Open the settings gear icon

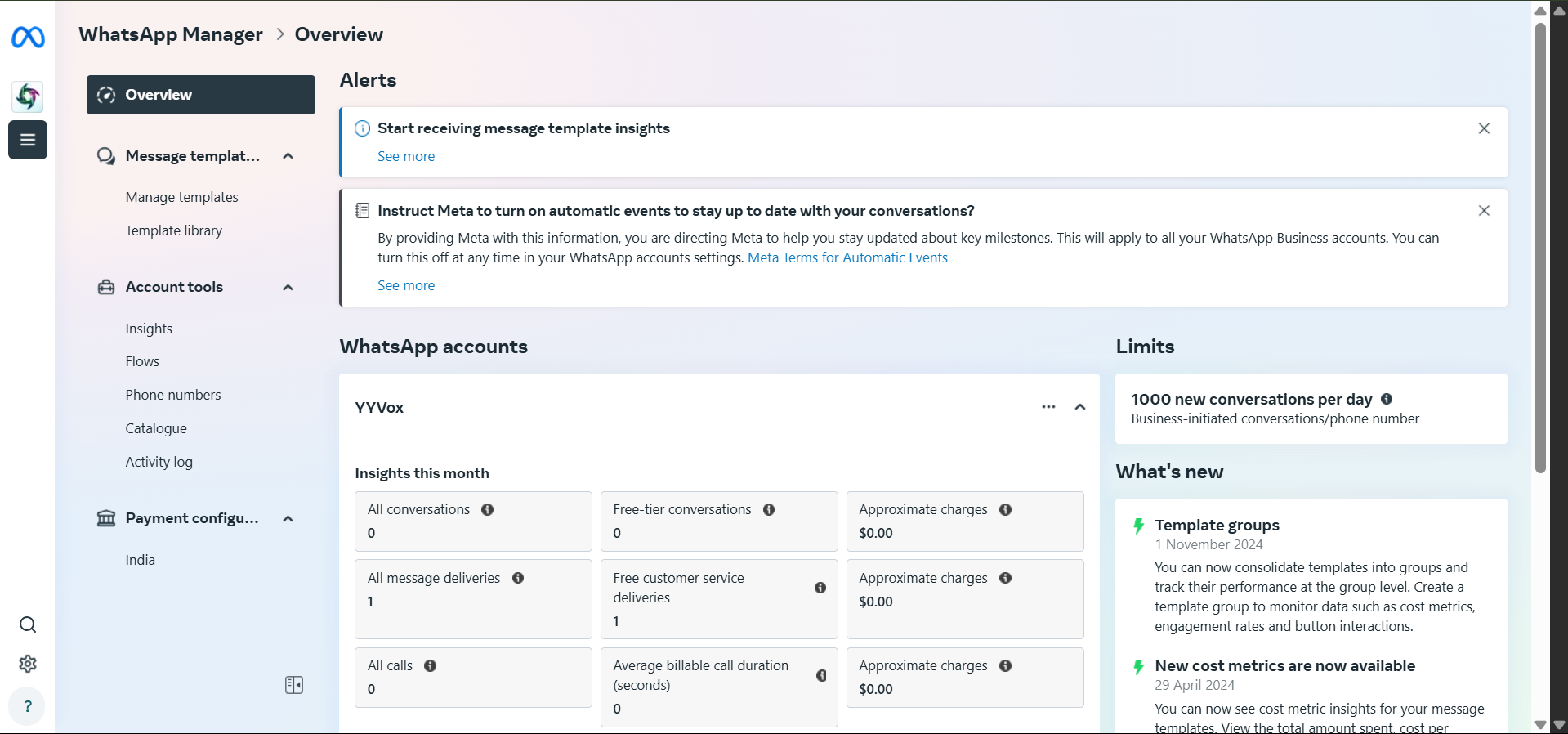coord(28,664)
